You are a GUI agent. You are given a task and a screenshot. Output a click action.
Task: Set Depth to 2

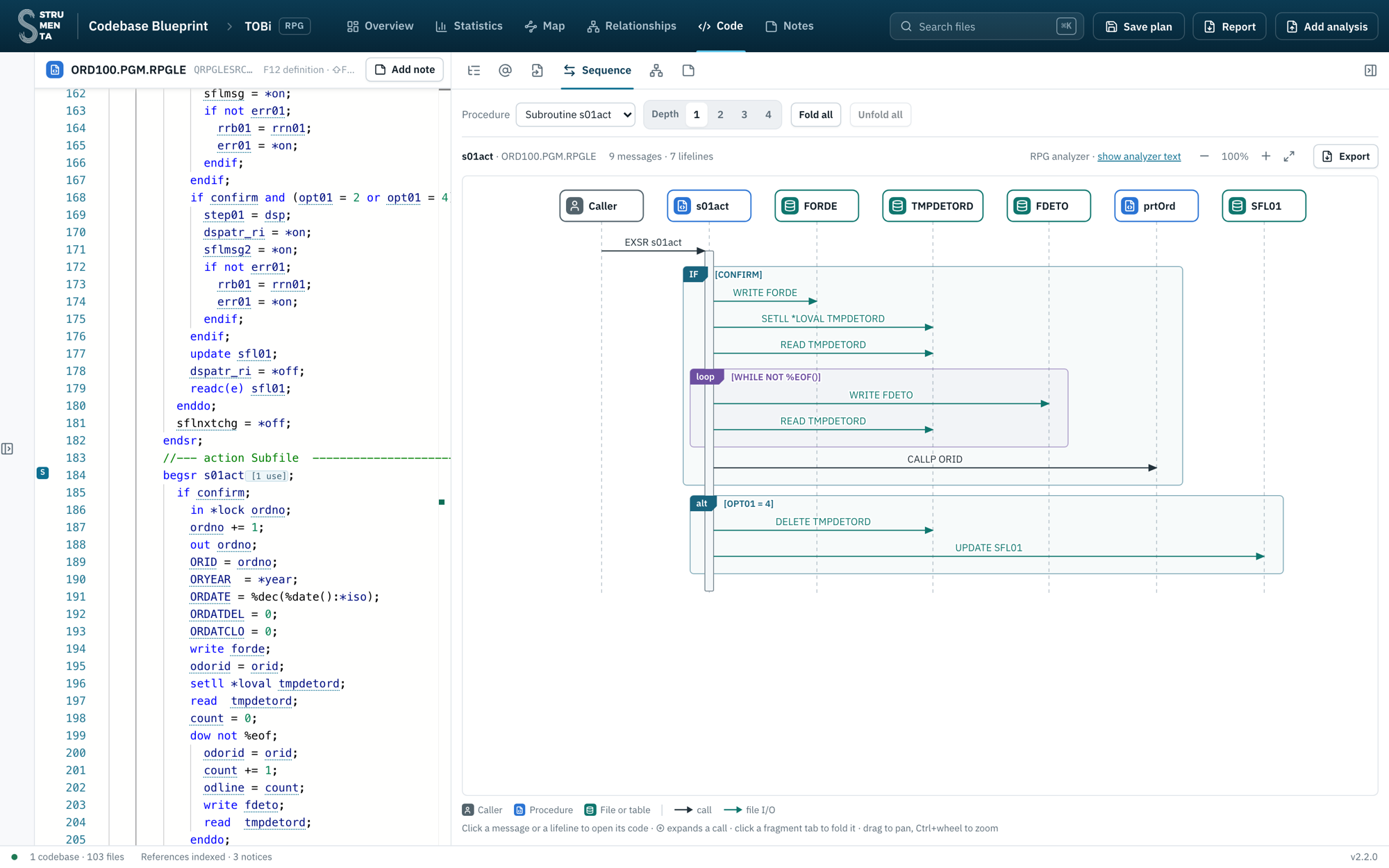coord(720,115)
